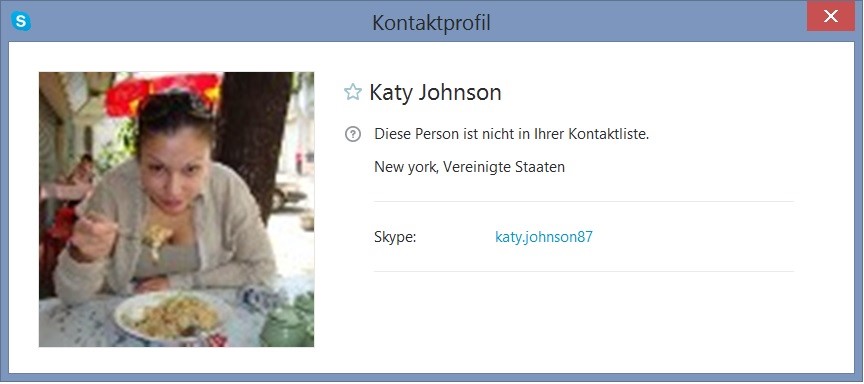Open the katy.johnson87 Skype name link
Image resolution: width=864 pixels, height=384 pixels.
click(544, 237)
